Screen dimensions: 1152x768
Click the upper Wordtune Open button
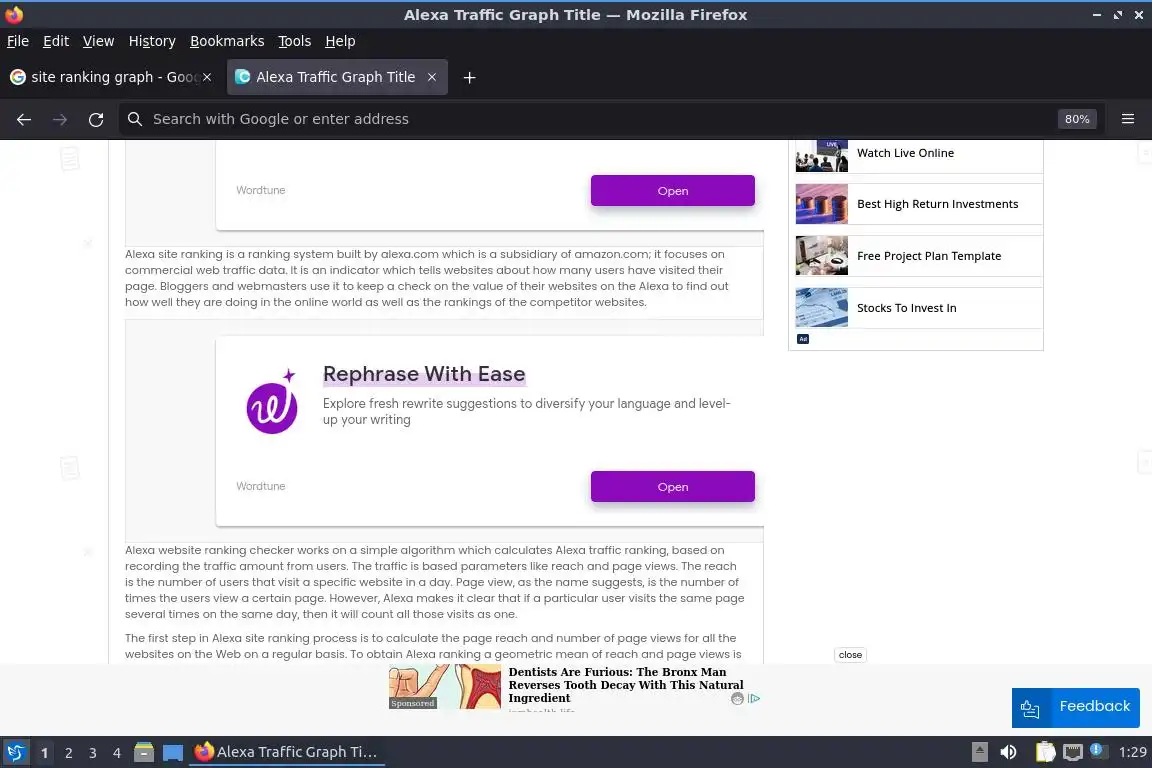[x=672, y=190]
